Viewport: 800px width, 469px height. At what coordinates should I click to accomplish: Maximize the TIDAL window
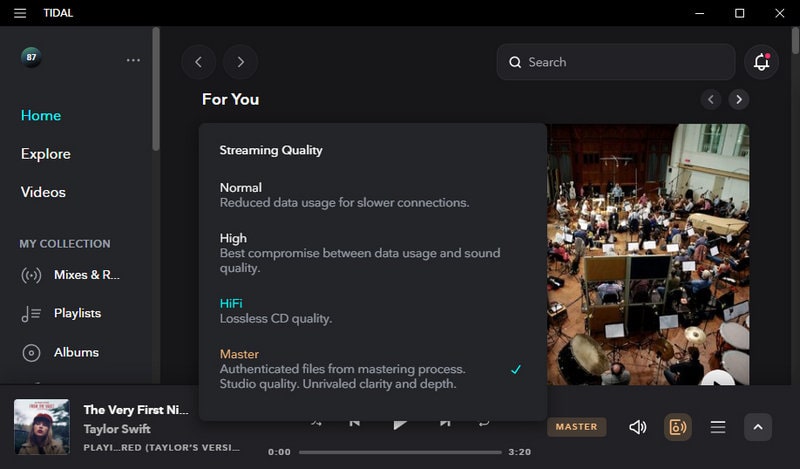coord(739,13)
